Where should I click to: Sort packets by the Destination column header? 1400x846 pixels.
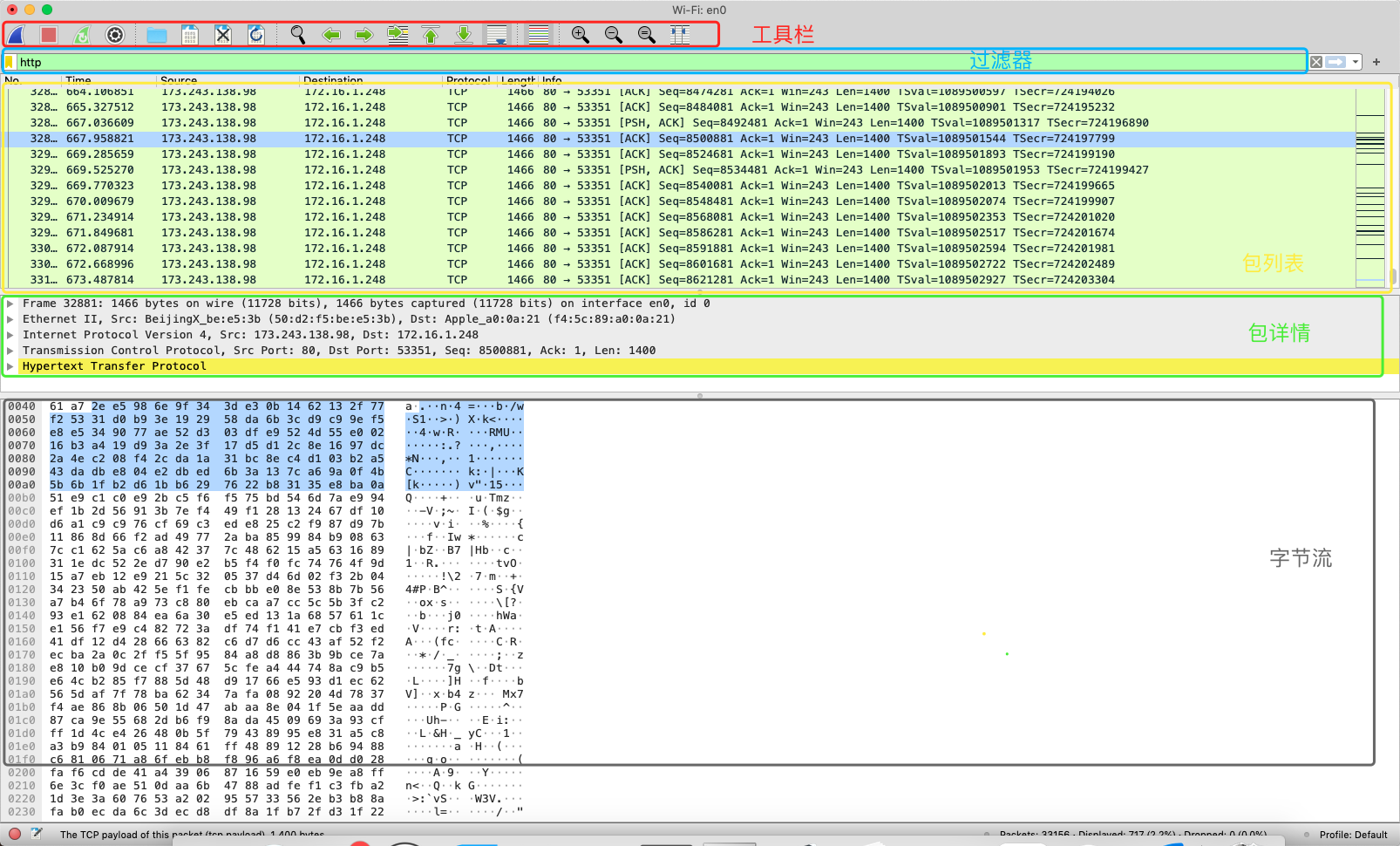point(370,80)
